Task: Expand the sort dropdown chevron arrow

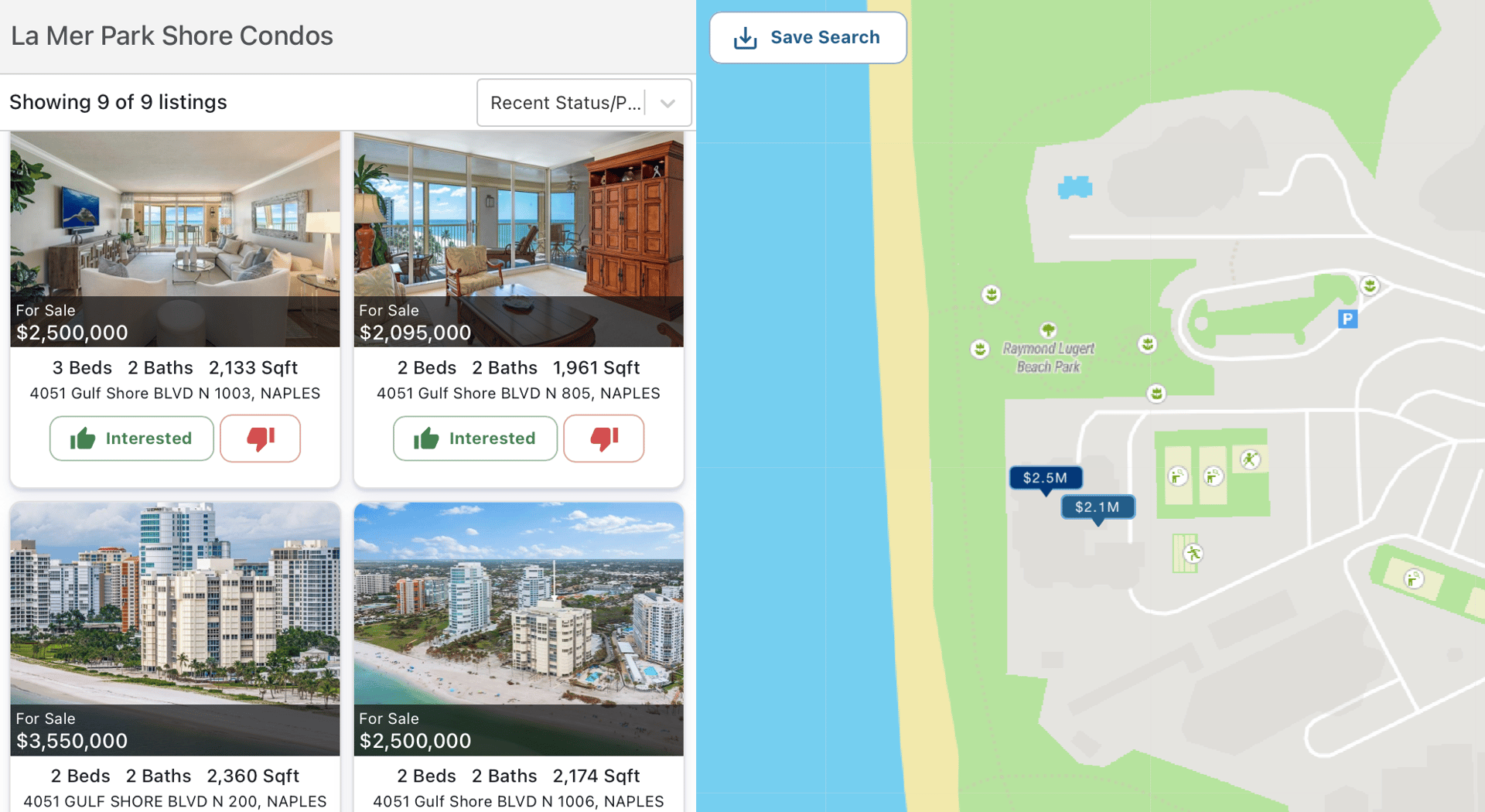Action: point(668,103)
